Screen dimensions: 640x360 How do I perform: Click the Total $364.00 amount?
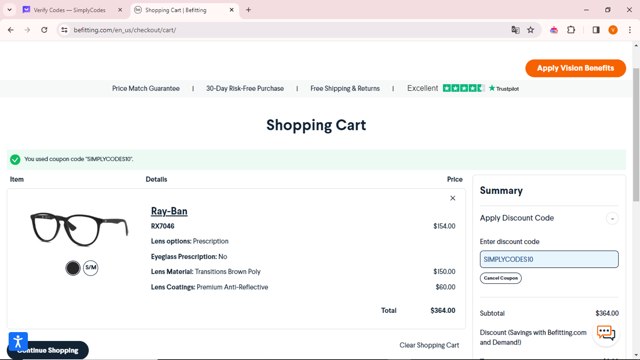click(442, 311)
